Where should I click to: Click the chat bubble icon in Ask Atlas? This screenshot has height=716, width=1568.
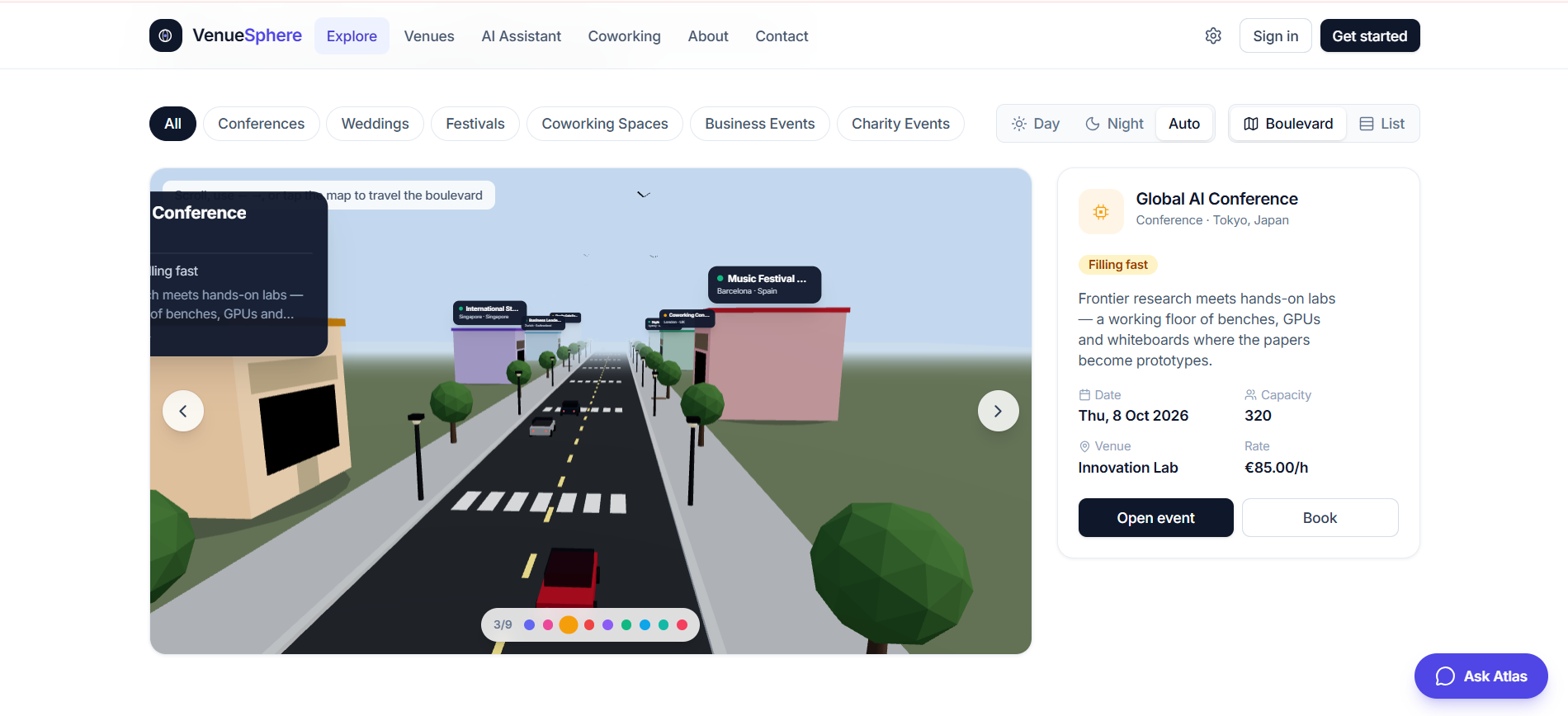pyautogui.click(x=1445, y=676)
